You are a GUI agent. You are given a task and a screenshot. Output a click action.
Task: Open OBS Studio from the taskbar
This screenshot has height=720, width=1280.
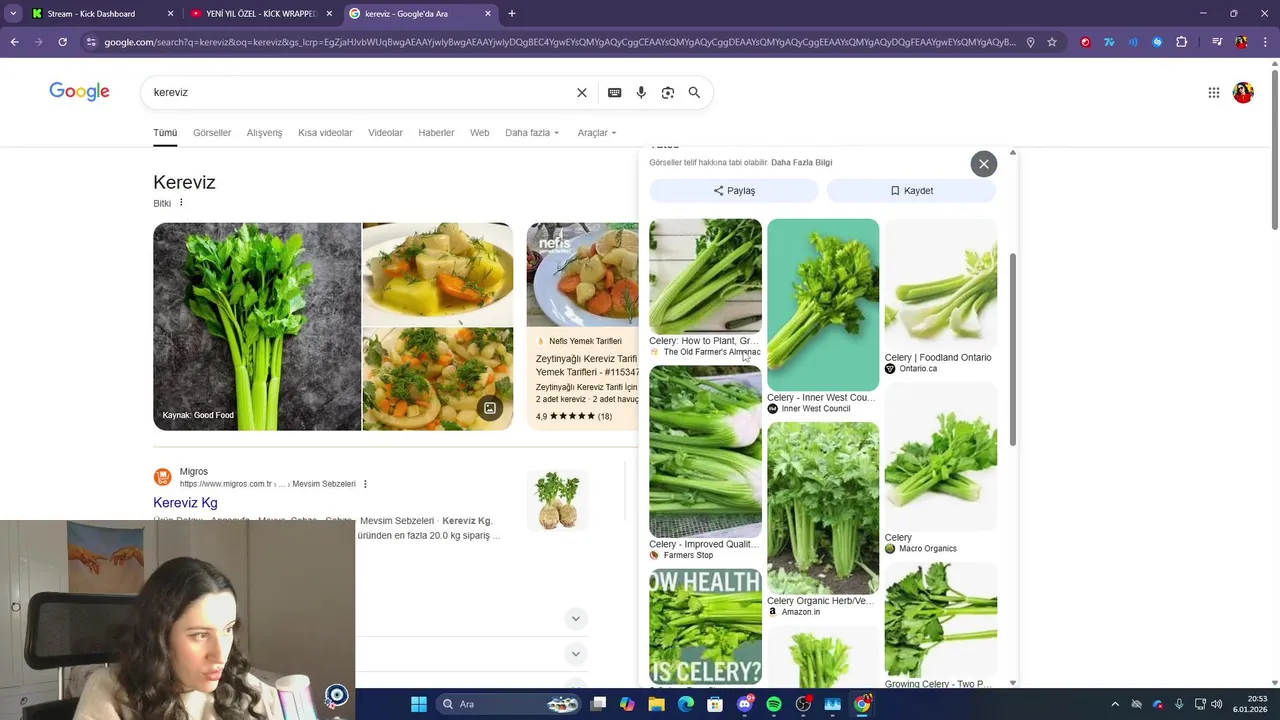pos(803,704)
